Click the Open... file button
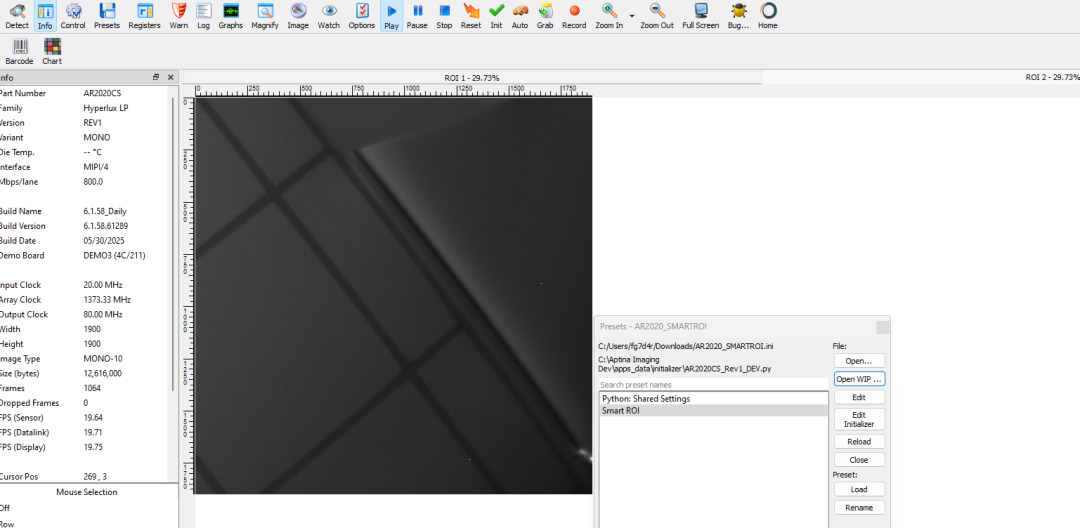 (859, 361)
